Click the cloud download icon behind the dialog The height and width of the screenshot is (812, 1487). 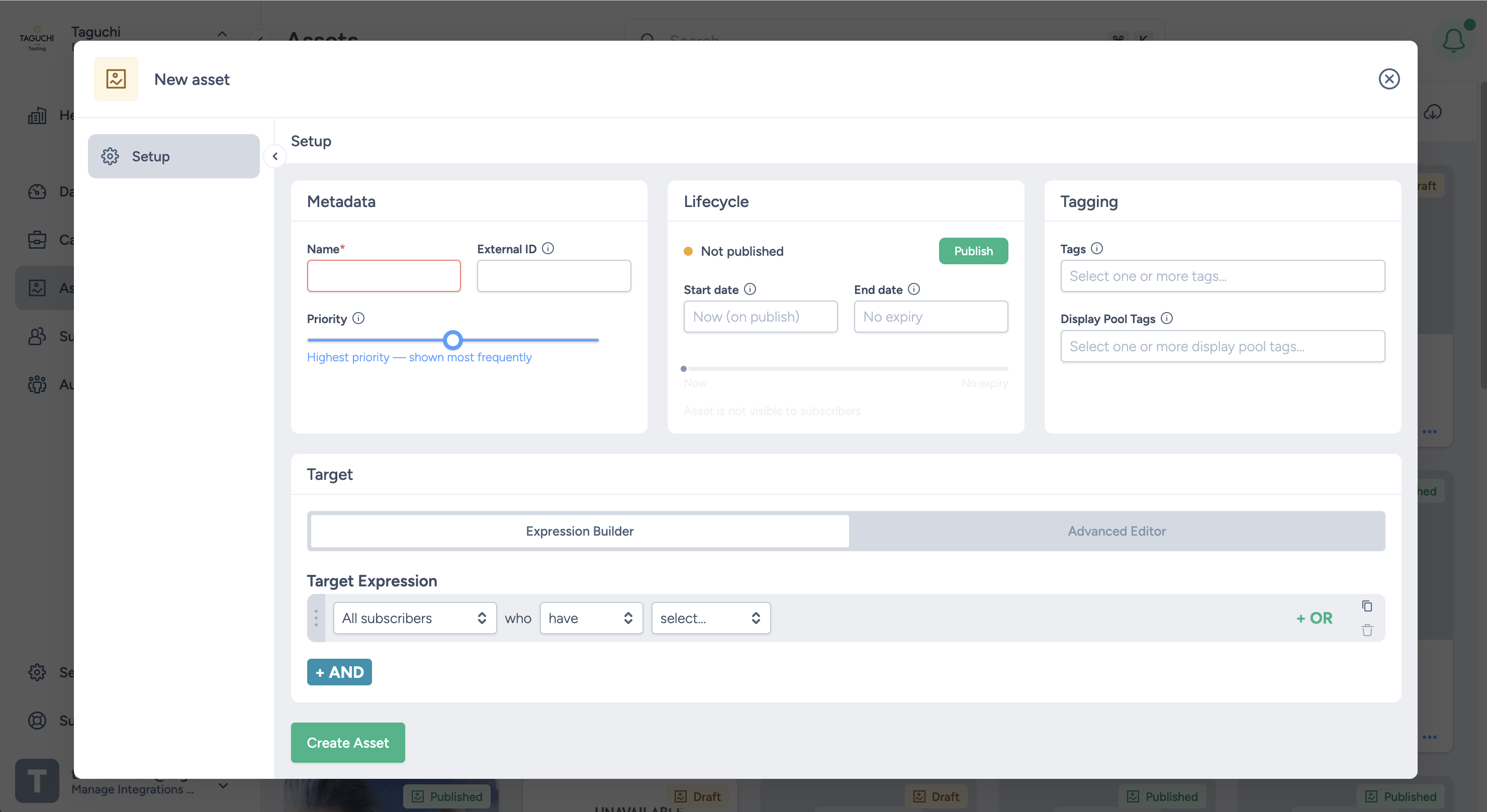tap(1433, 112)
